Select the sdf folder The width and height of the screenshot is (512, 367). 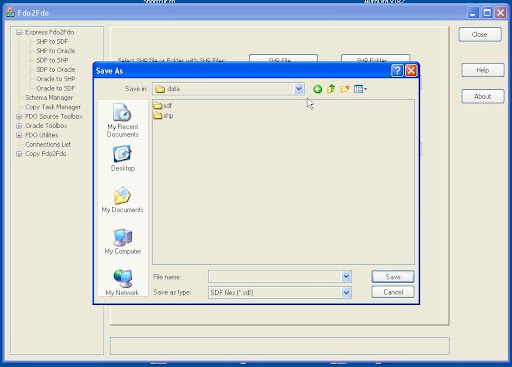[163, 106]
